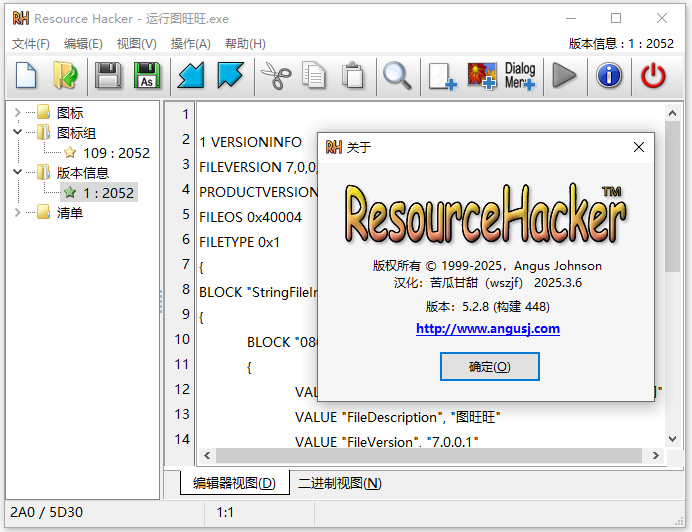Expand the 图标 tree node
The image size is (692, 532).
pos(17,113)
